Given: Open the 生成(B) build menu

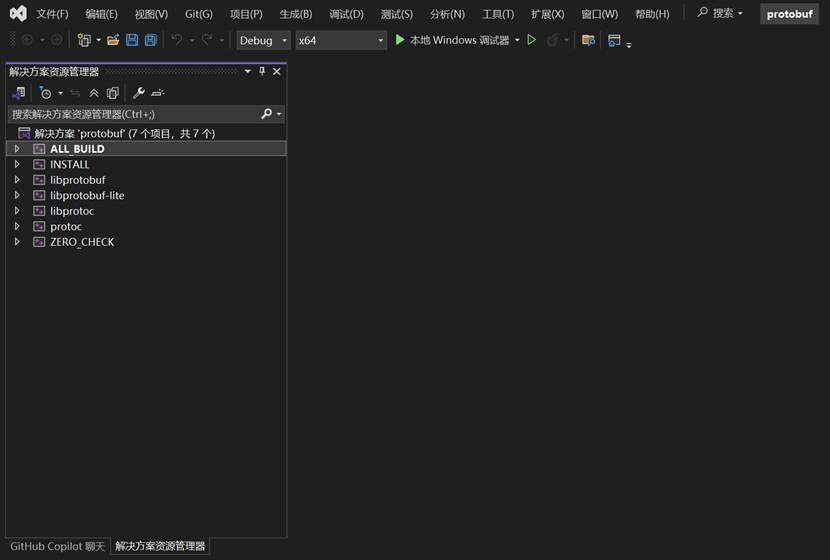Looking at the screenshot, I should click(295, 14).
